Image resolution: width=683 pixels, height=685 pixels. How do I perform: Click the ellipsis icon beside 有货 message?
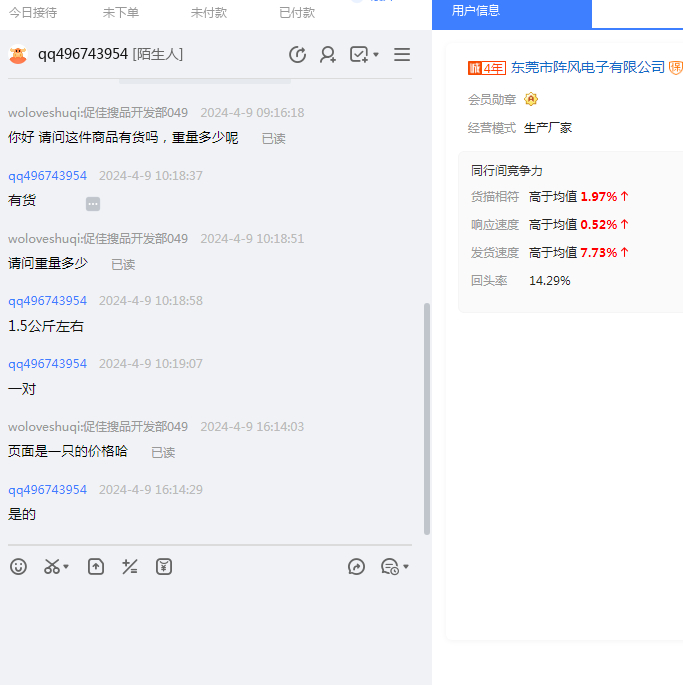pyautogui.click(x=93, y=204)
